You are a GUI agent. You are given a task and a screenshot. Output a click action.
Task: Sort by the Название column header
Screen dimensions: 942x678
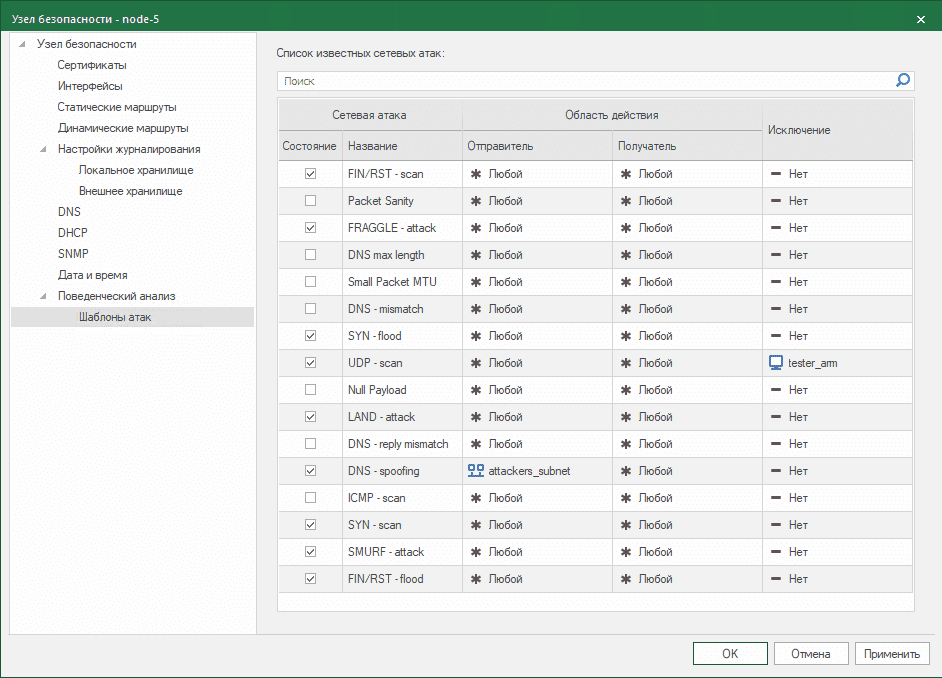(x=372, y=147)
